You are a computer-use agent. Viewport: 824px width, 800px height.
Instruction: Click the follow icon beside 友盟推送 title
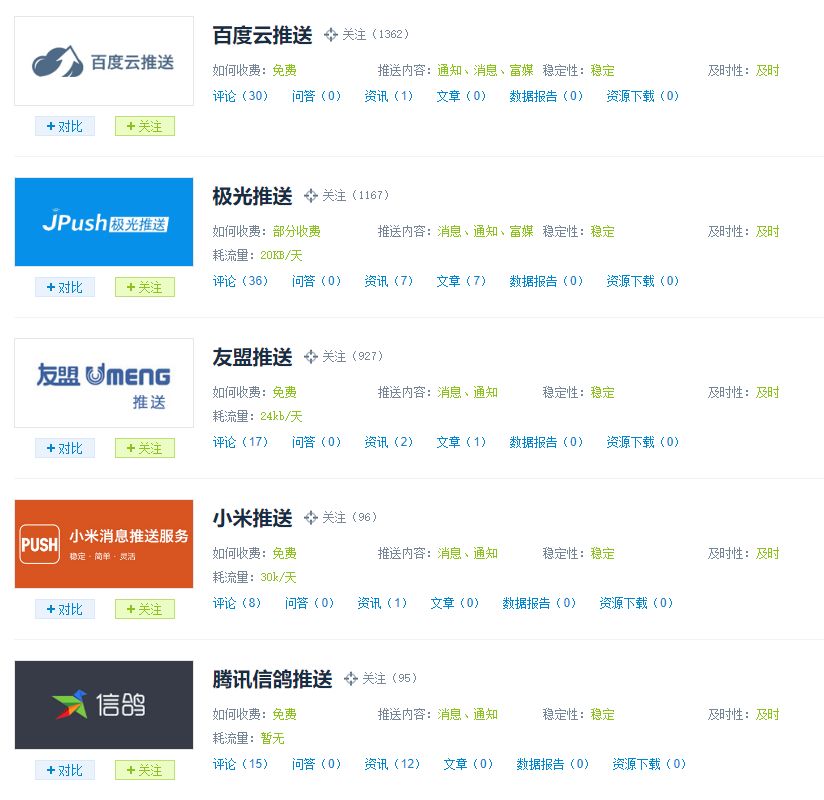[x=311, y=356]
